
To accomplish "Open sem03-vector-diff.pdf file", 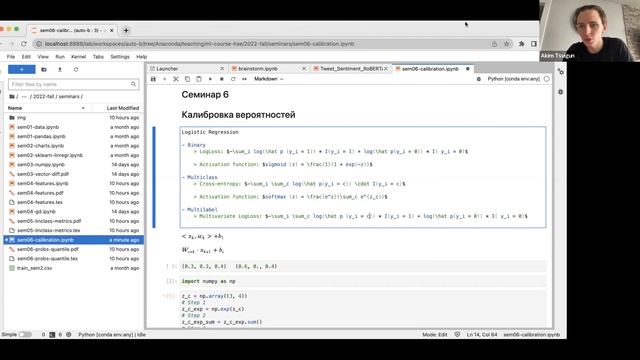I will (73, 174).
